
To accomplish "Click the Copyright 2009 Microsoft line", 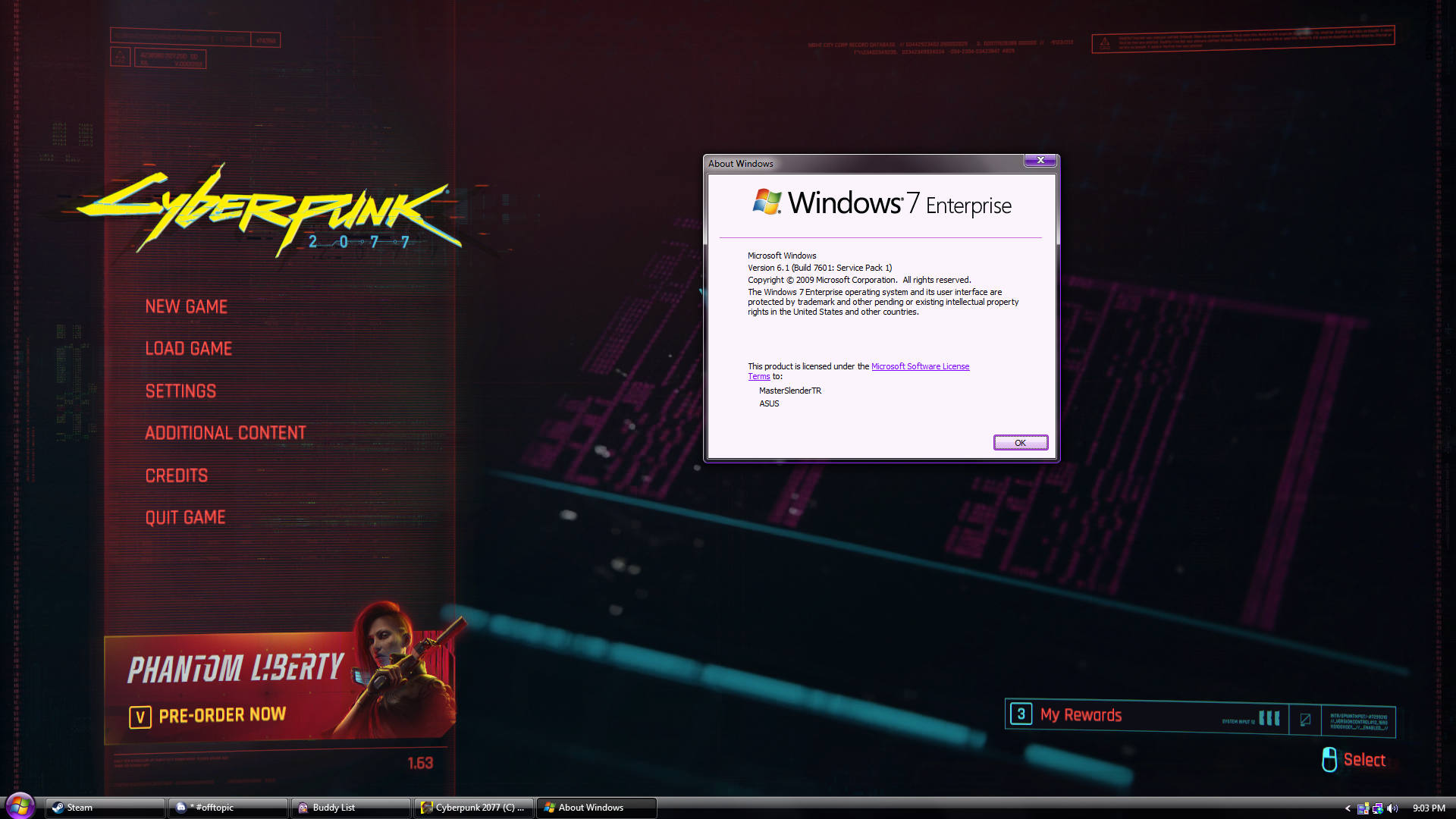I will (x=859, y=281).
